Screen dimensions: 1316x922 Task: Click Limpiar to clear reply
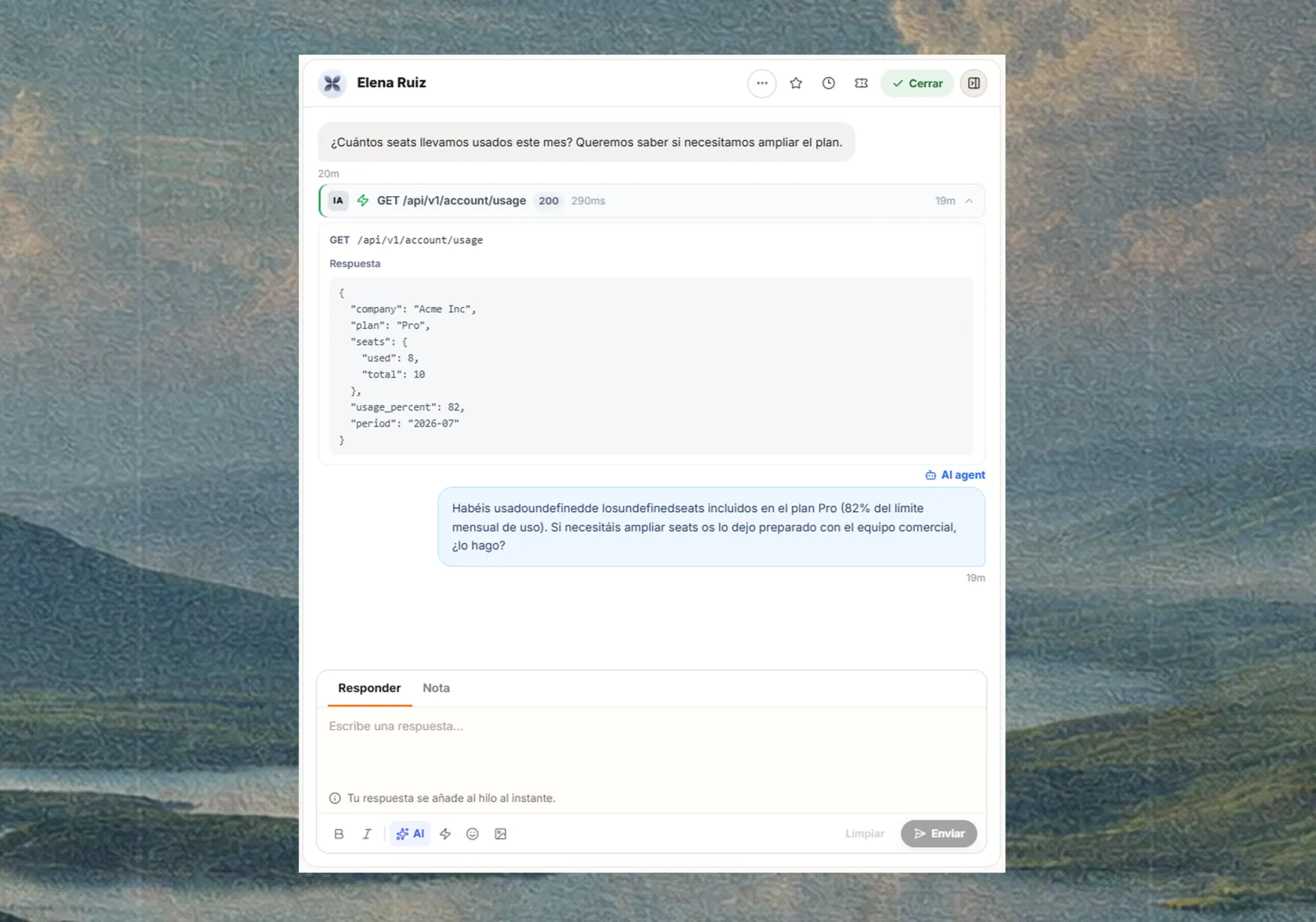point(865,833)
